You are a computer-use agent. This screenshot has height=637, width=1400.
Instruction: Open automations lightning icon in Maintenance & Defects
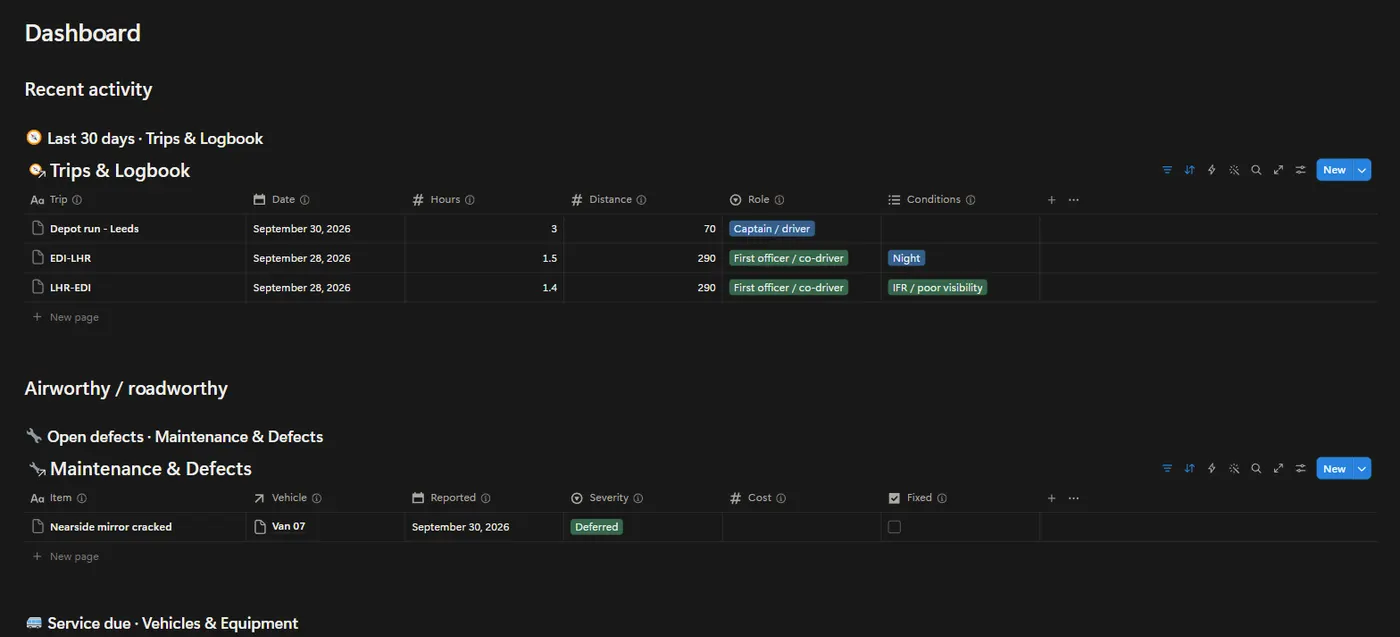1212,468
